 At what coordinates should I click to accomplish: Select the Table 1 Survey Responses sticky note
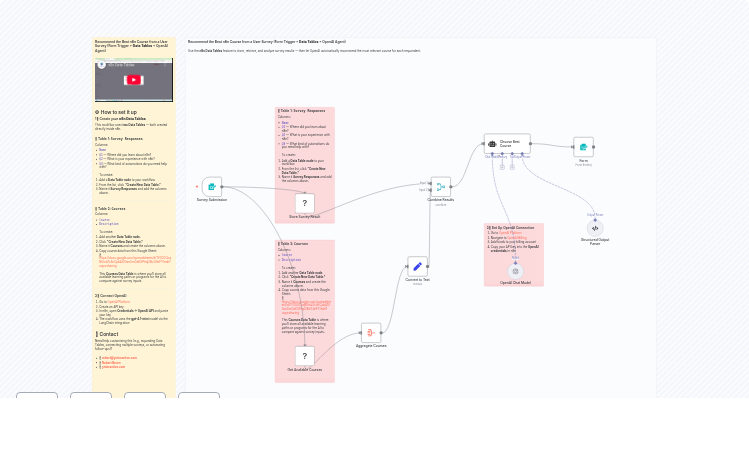(305, 130)
